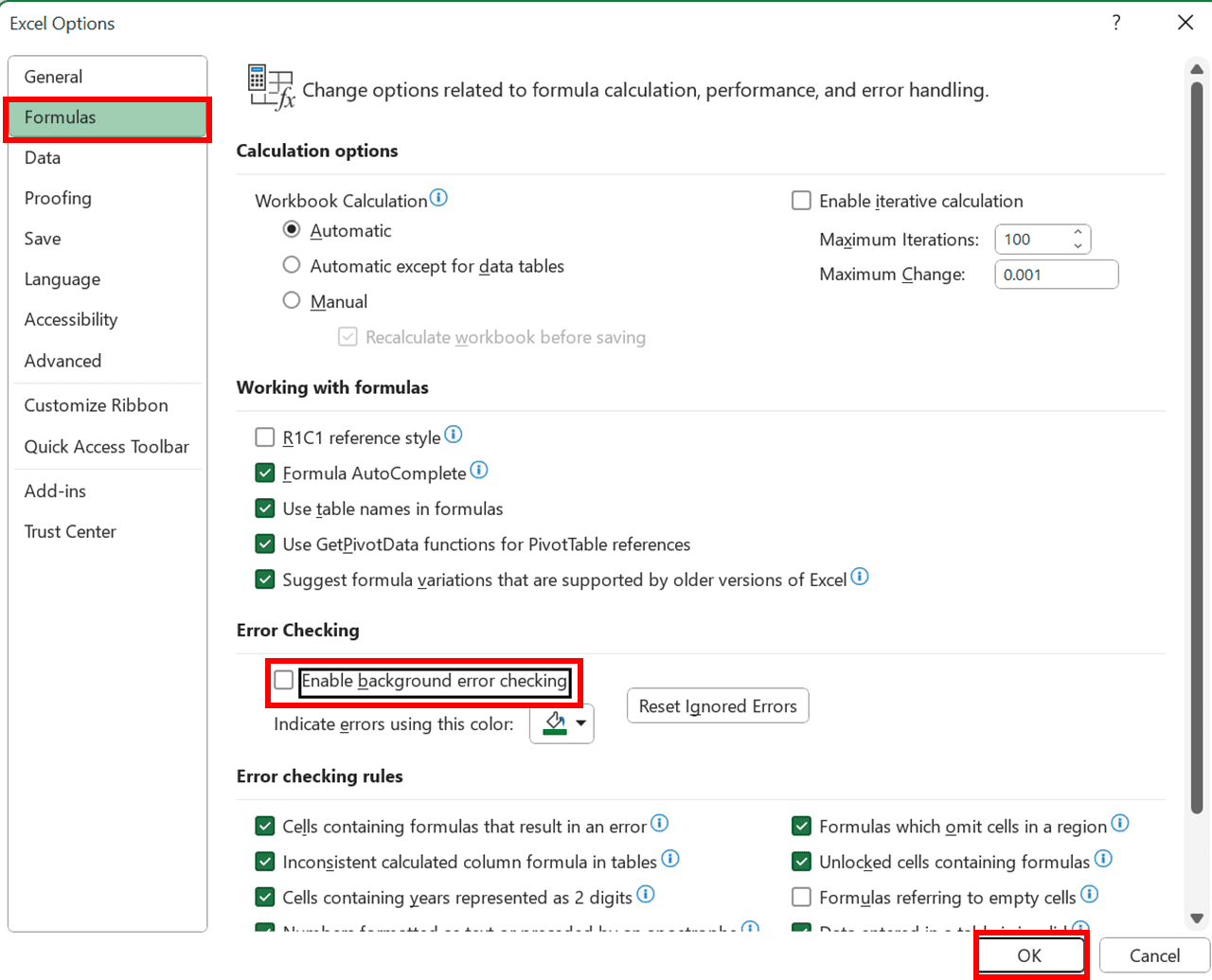Increase Maximum Iterations with up arrow

[x=1078, y=232]
